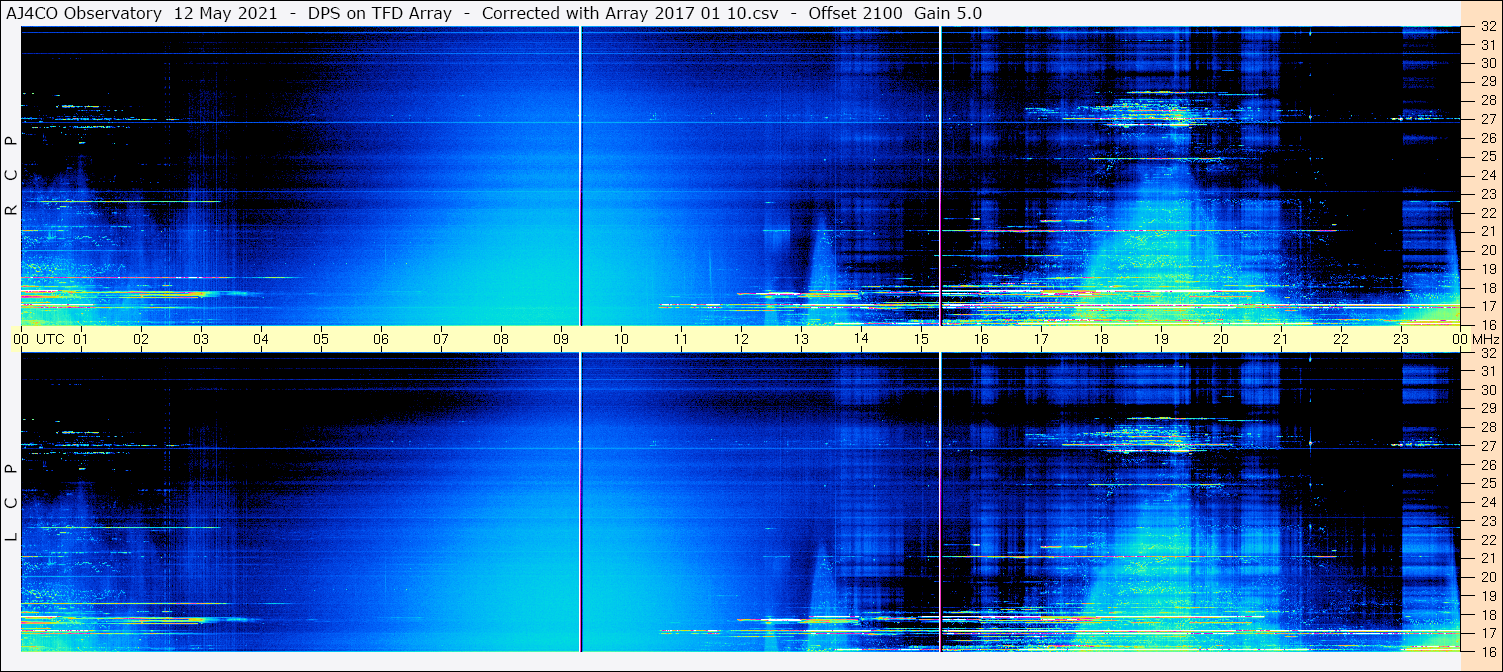This screenshot has height=672, width=1503.
Task: Click the 23 hour label on the time axis
Action: pos(1401,339)
